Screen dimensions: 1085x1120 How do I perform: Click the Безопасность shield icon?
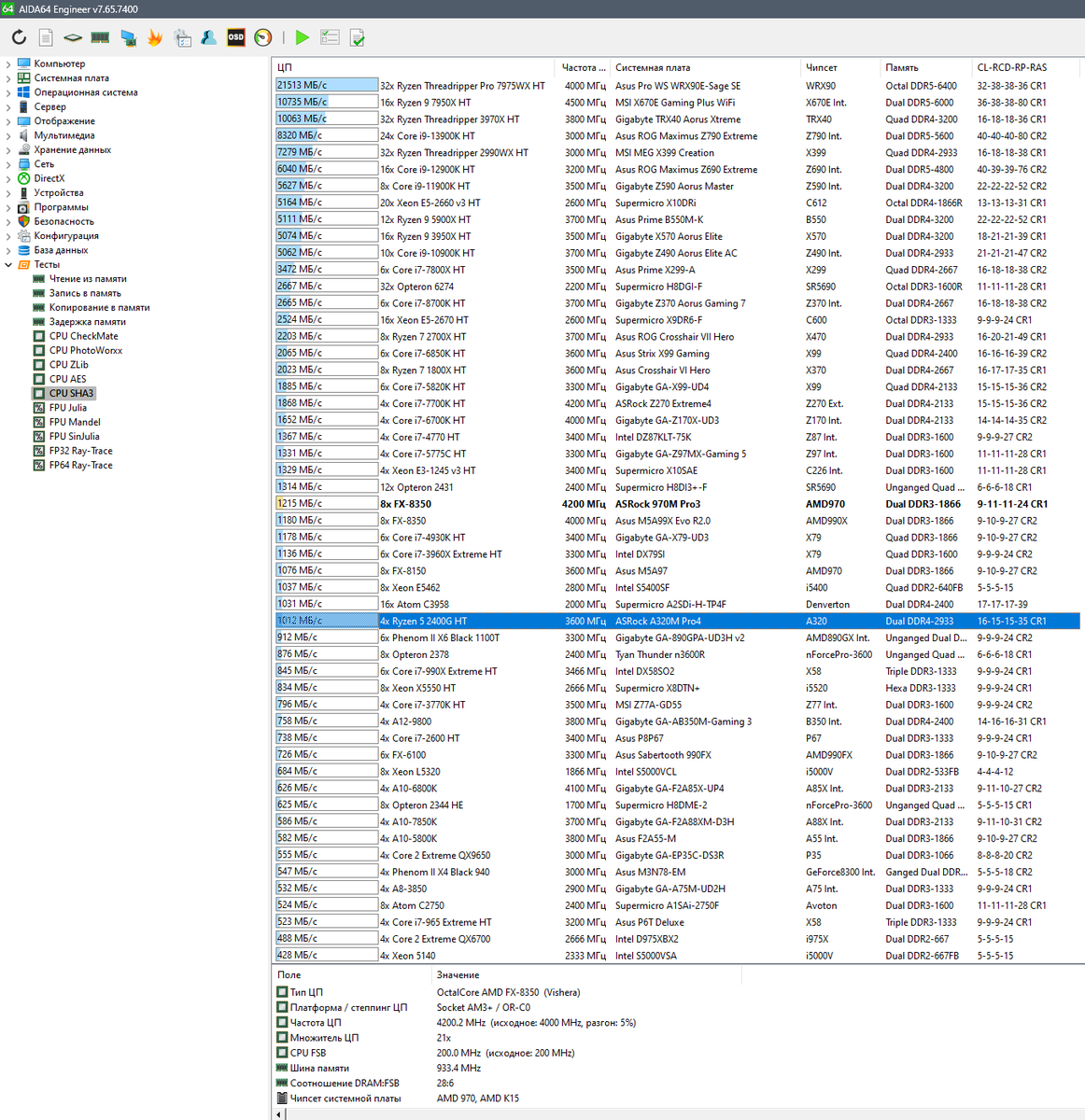coord(24,221)
